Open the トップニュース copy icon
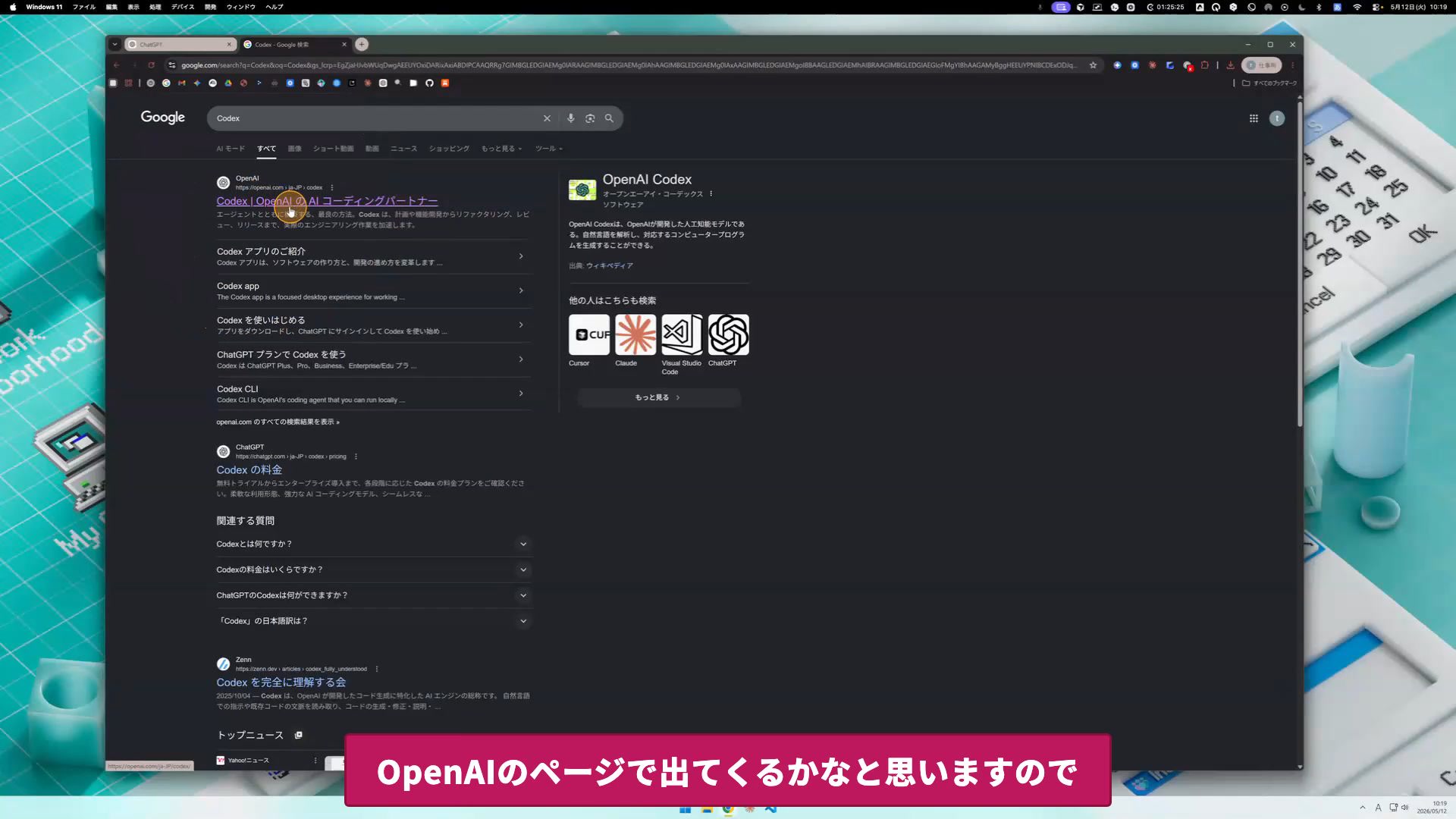The image size is (1456, 819). pos(298,735)
